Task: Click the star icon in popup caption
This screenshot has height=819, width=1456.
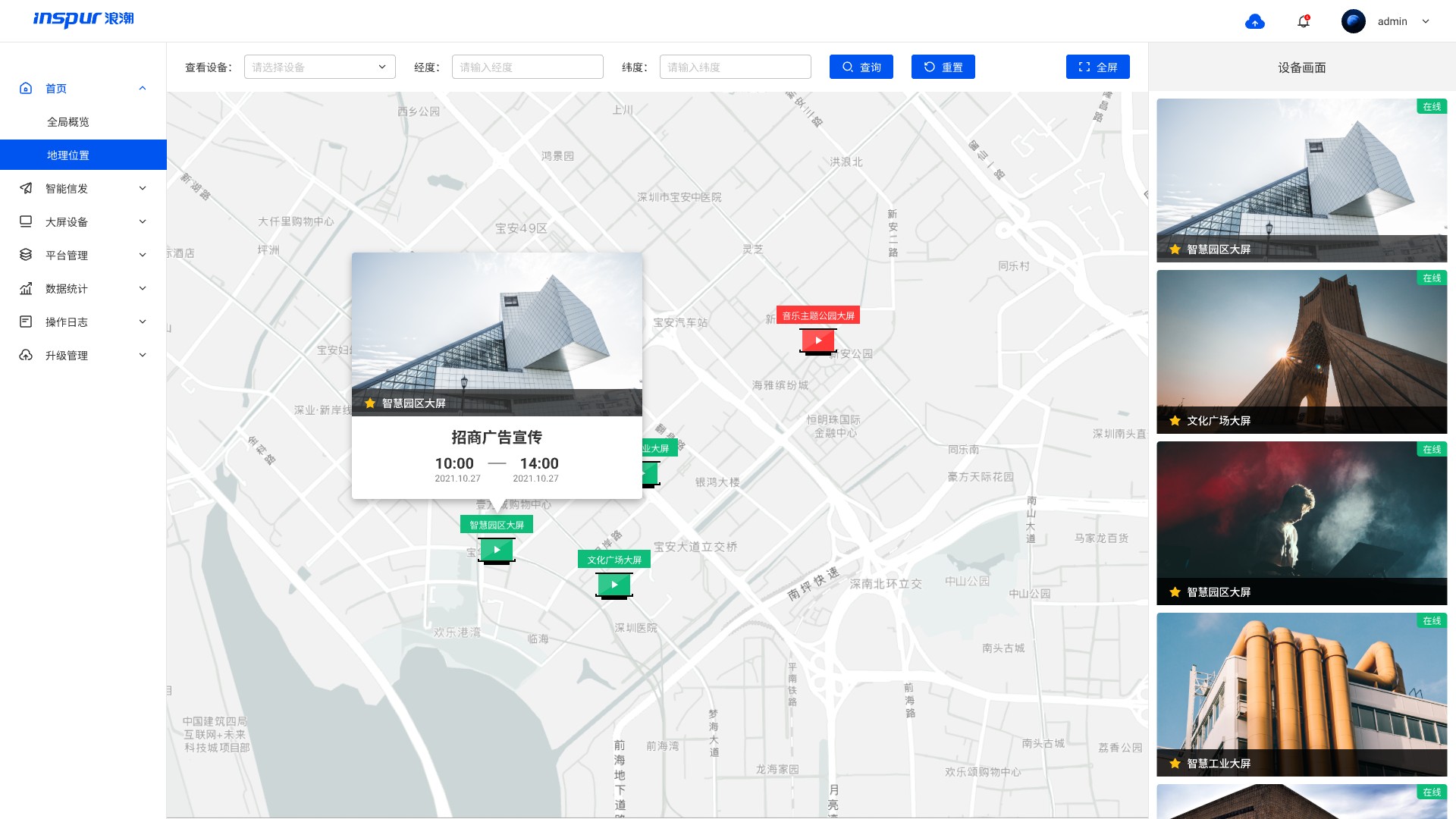Action: coord(370,403)
